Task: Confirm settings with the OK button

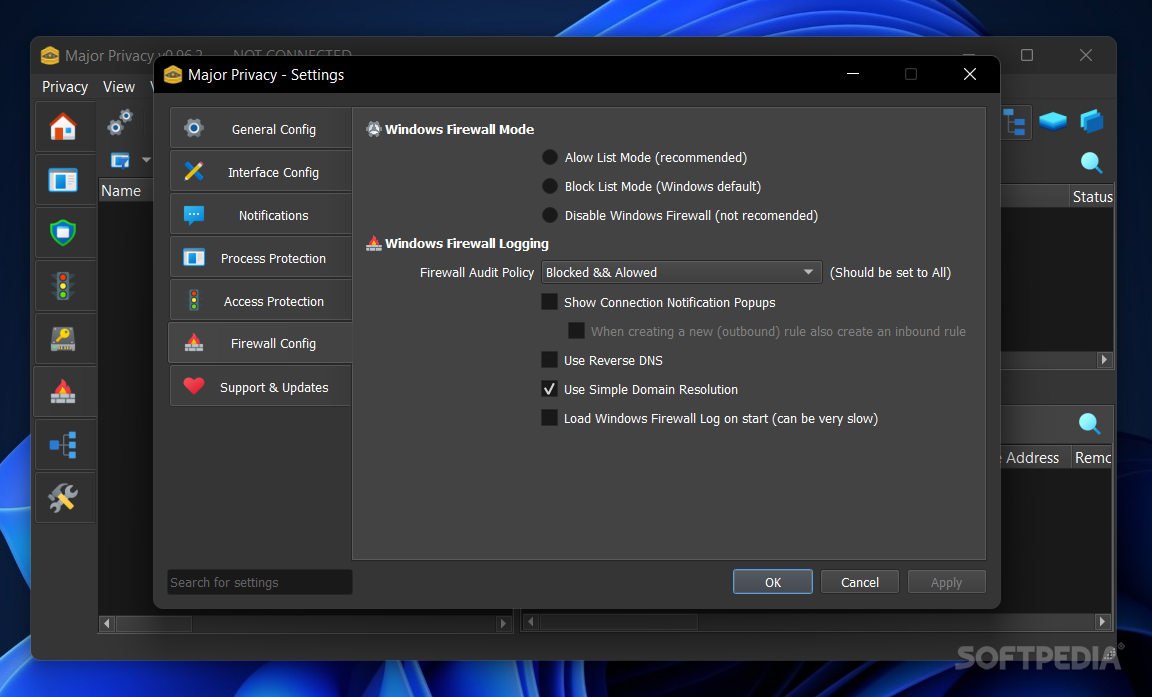Action: point(773,582)
